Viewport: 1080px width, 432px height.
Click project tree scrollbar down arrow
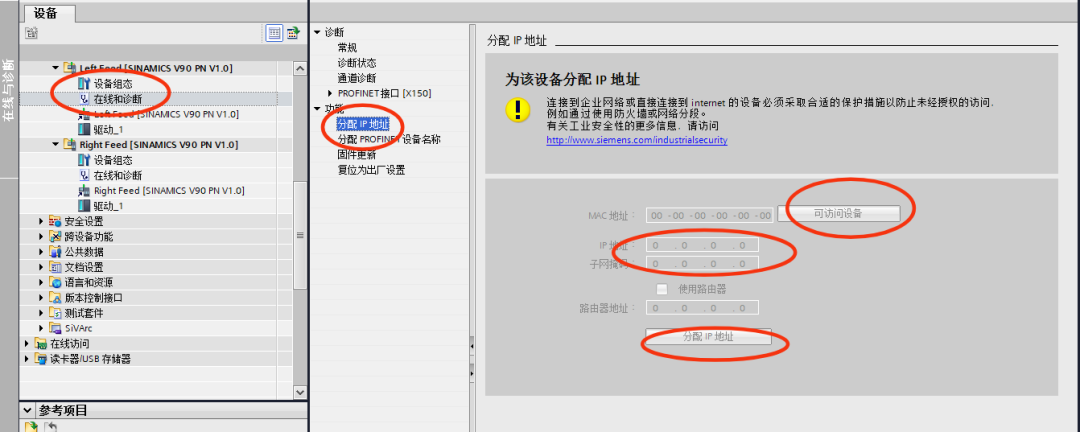tap(300, 391)
